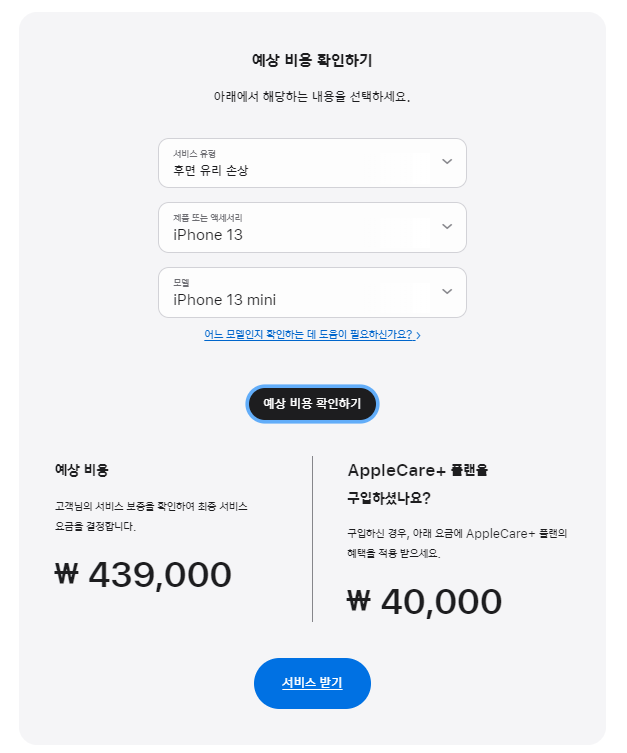This screenshot has width=627, height=753.
Task: Open the 서비스 유형 dropdown showing 후면 유리 손상
Action: (x=312, y=163)
